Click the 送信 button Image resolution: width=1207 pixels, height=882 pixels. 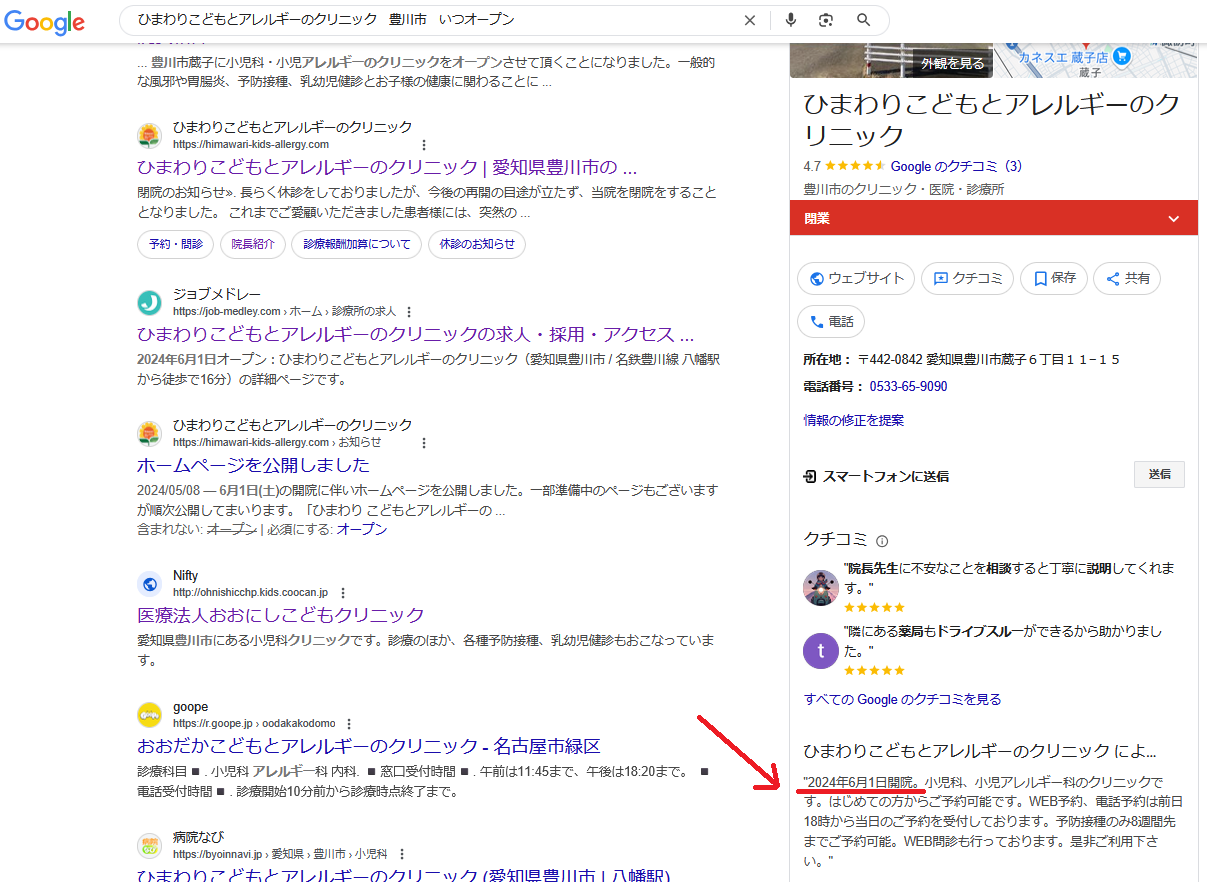tap(1160, 474)
